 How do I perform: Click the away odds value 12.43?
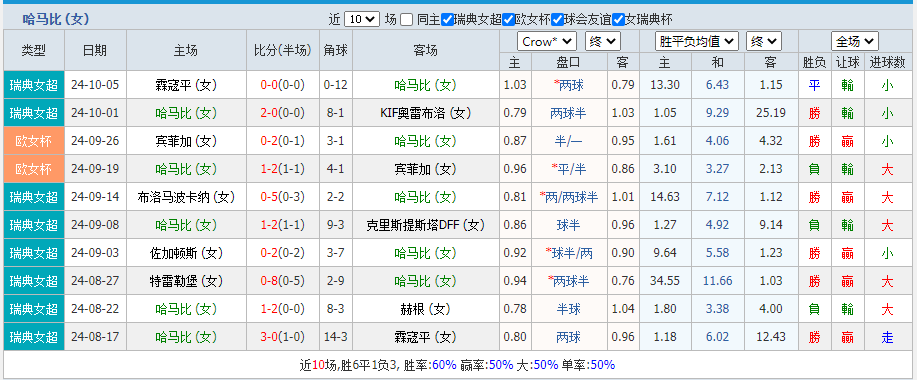click(x=770, y=337)
